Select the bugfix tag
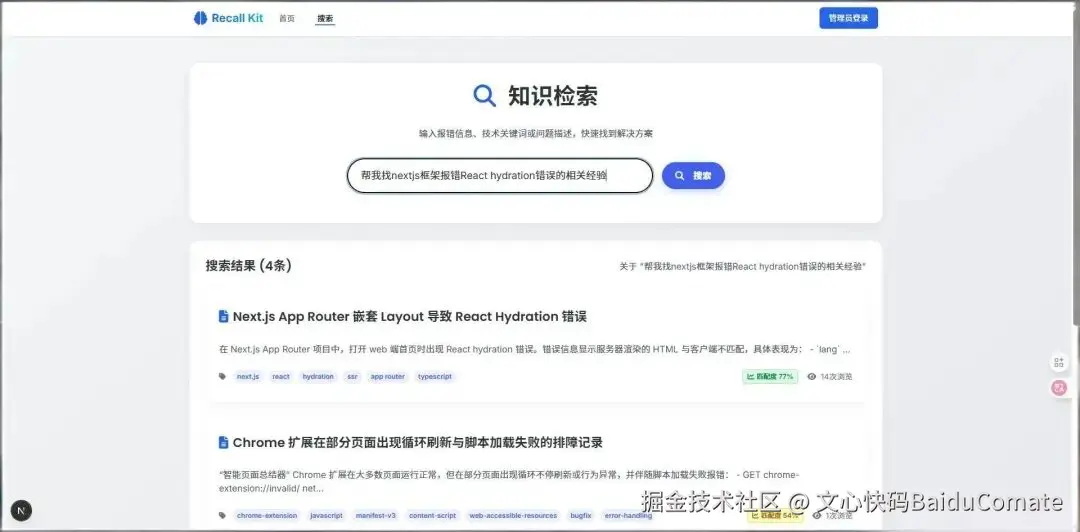 coord(580,515)
